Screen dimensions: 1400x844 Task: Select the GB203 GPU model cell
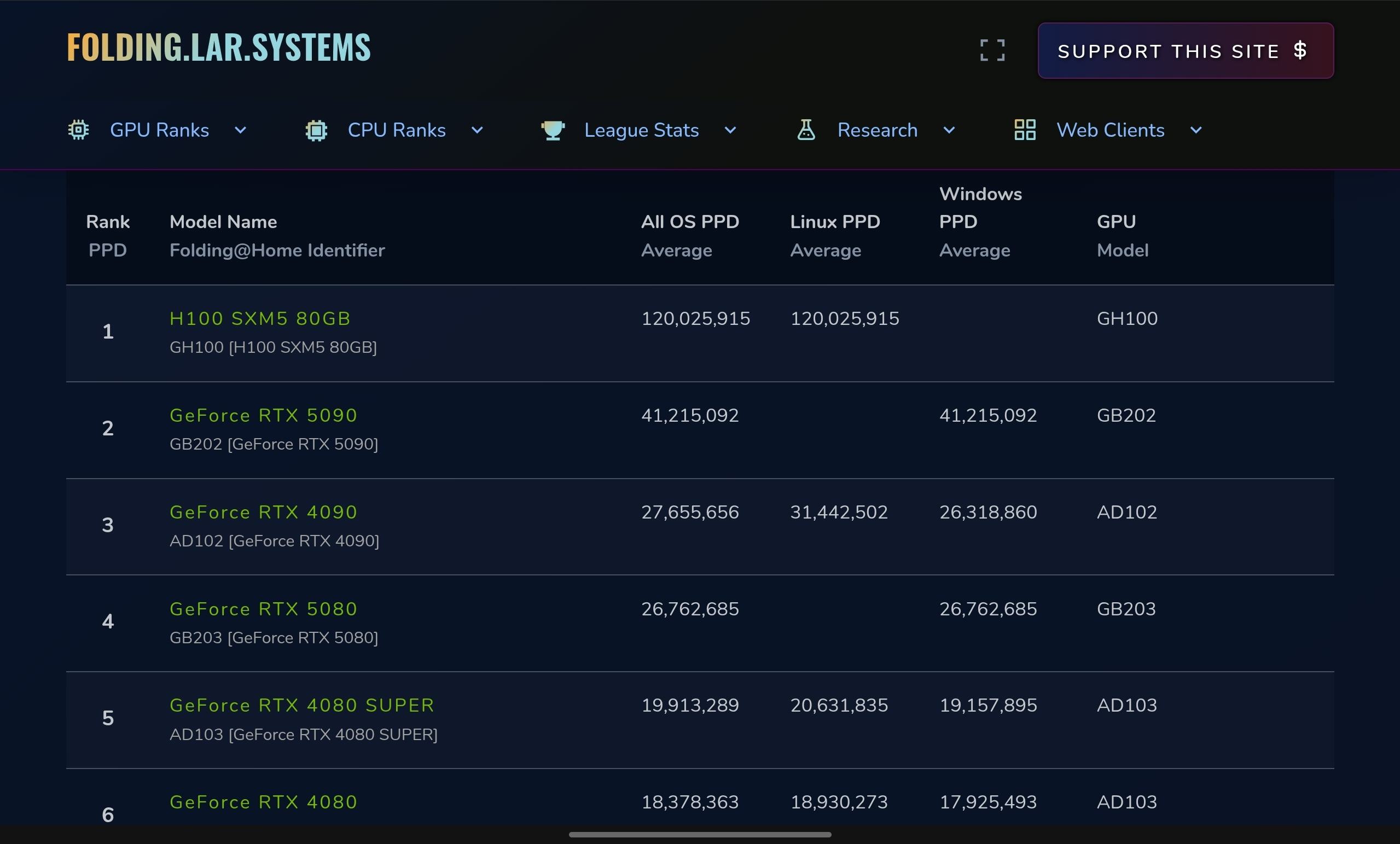[1125, 609]
